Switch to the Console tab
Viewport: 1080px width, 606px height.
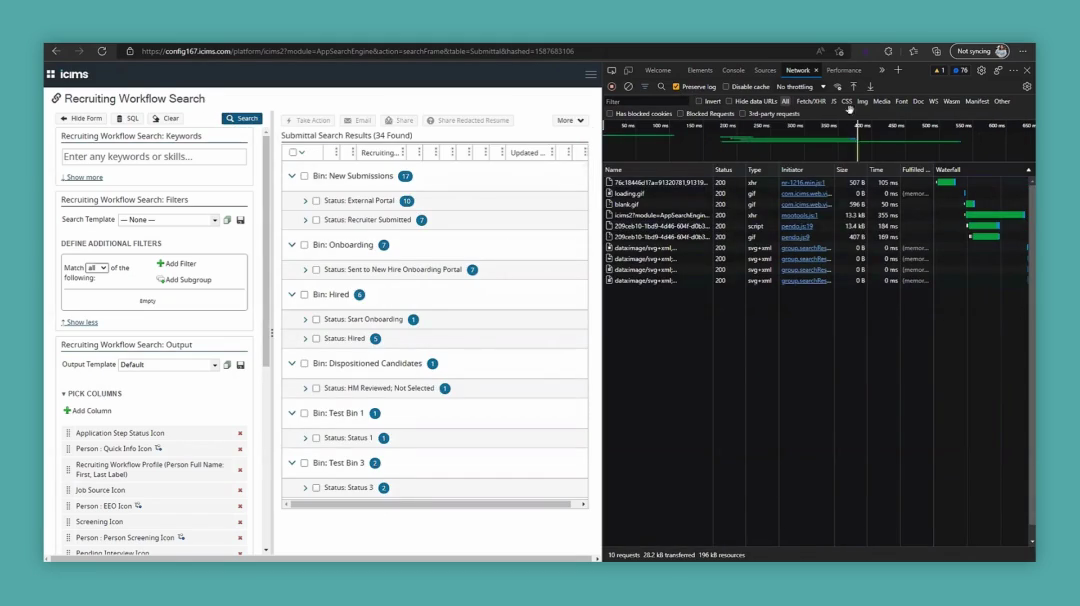[734, 70]
